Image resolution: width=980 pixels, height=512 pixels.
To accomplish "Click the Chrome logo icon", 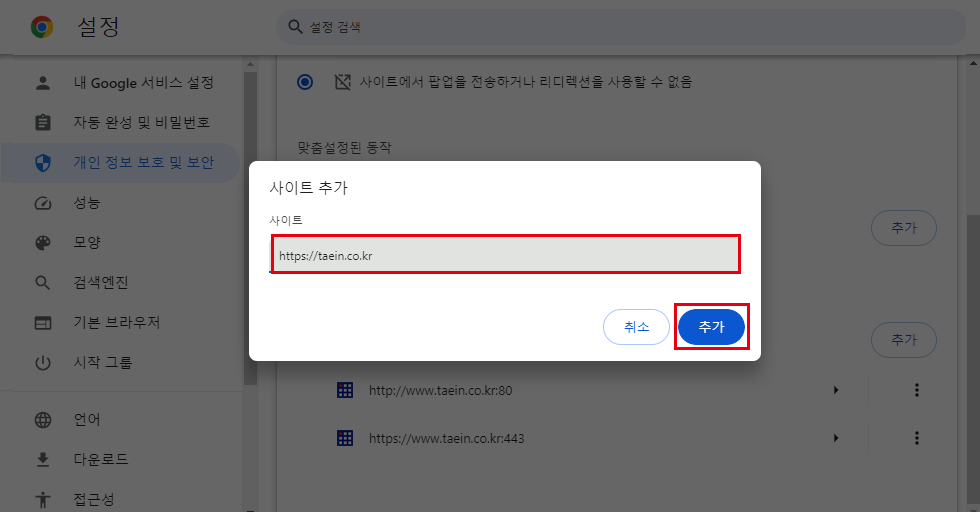I will point(42,28).
